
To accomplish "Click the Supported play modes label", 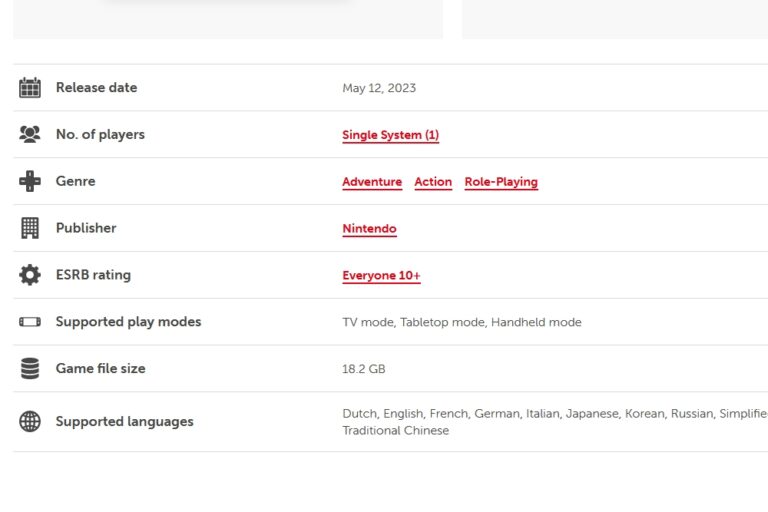I will click(x=128, y=322).
